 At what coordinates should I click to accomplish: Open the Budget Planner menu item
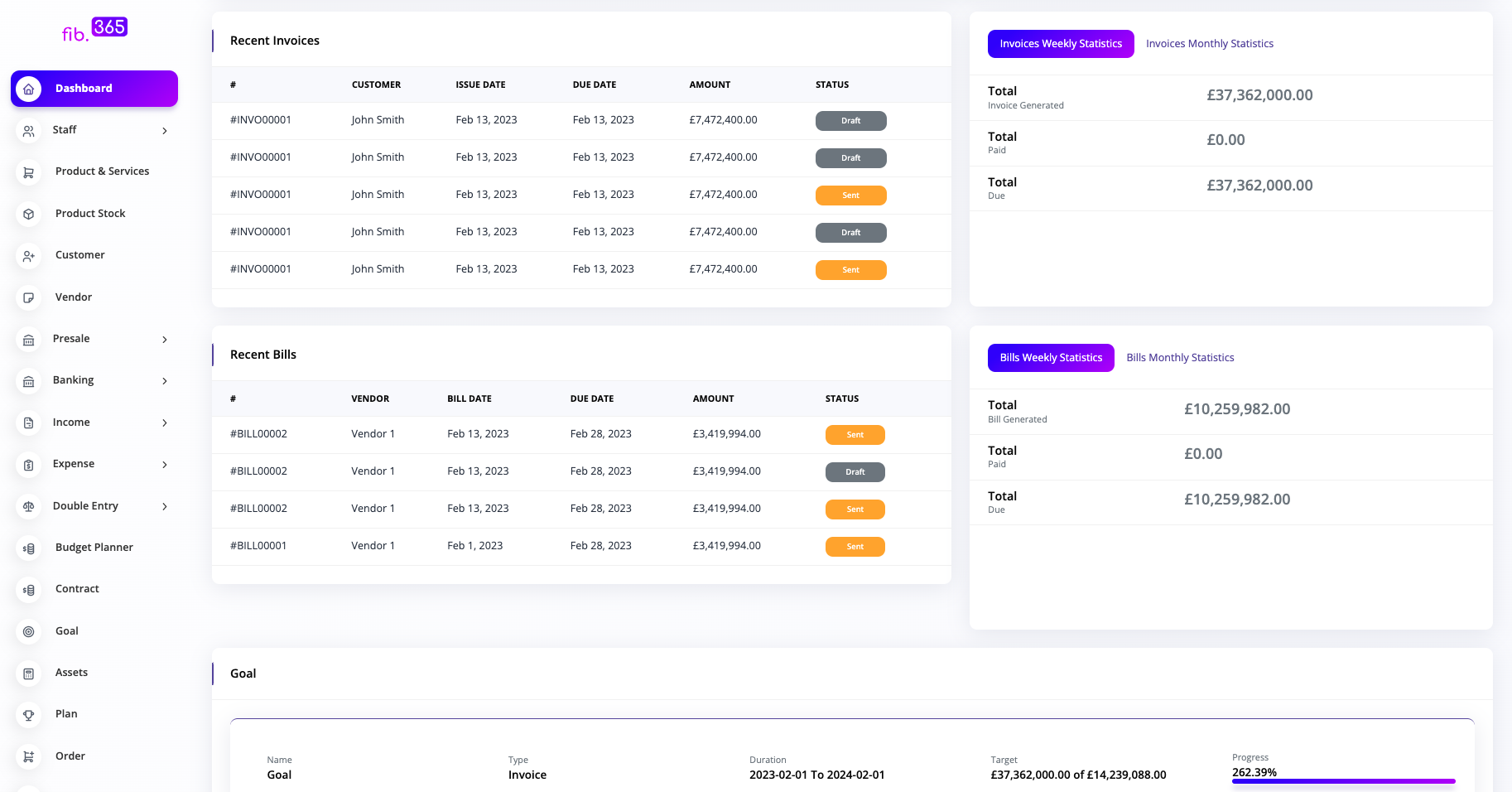click(x=94, y=548)
